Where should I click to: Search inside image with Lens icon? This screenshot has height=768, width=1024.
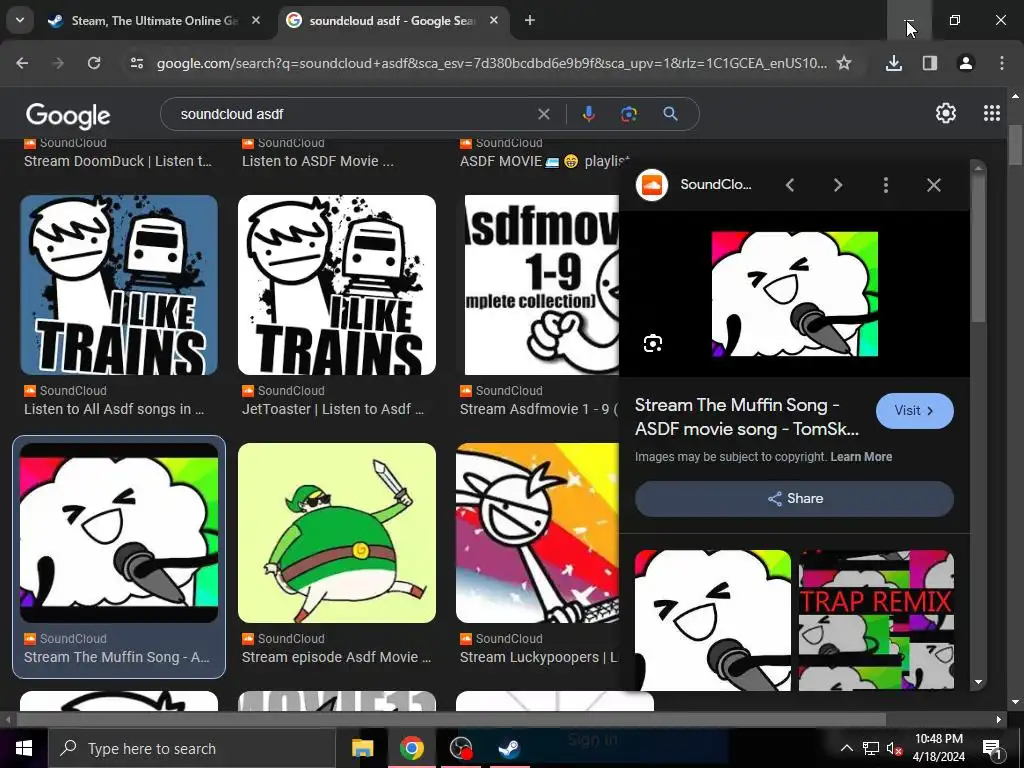tap(653, 344)
